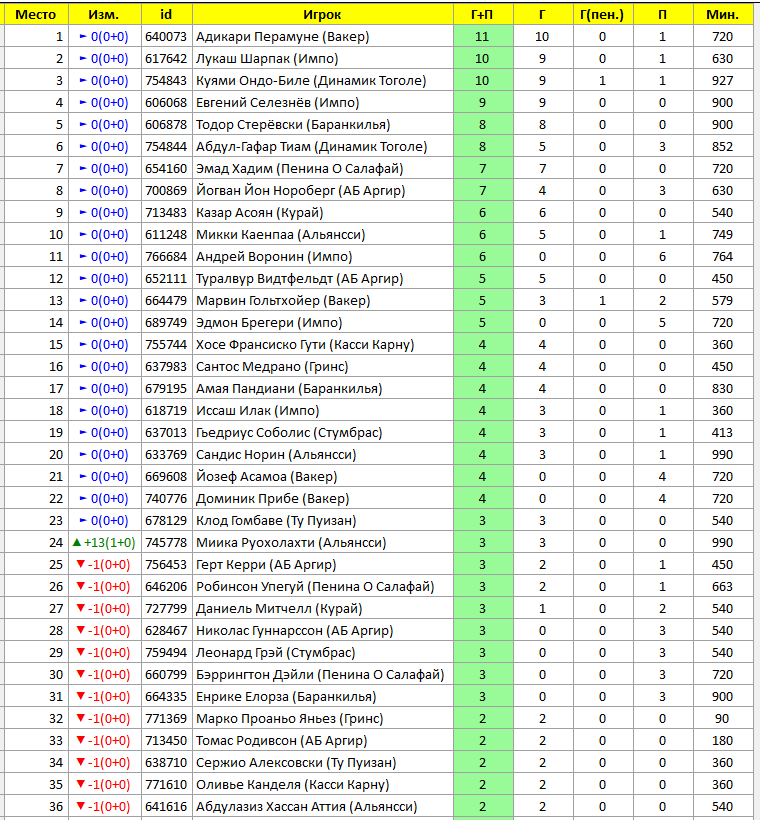Click the Игрок column header
This screenshot has width=760, height=820.
(x=322, y=15)
